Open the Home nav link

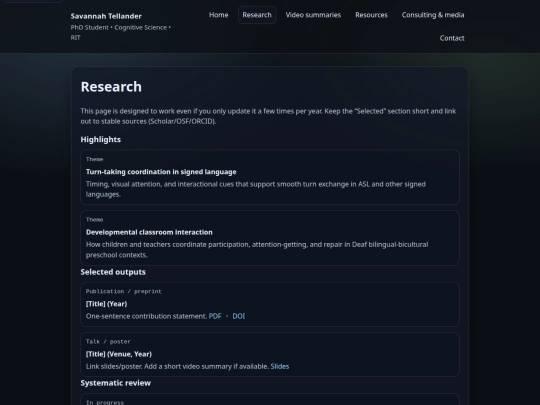click(x=218, y=15)
